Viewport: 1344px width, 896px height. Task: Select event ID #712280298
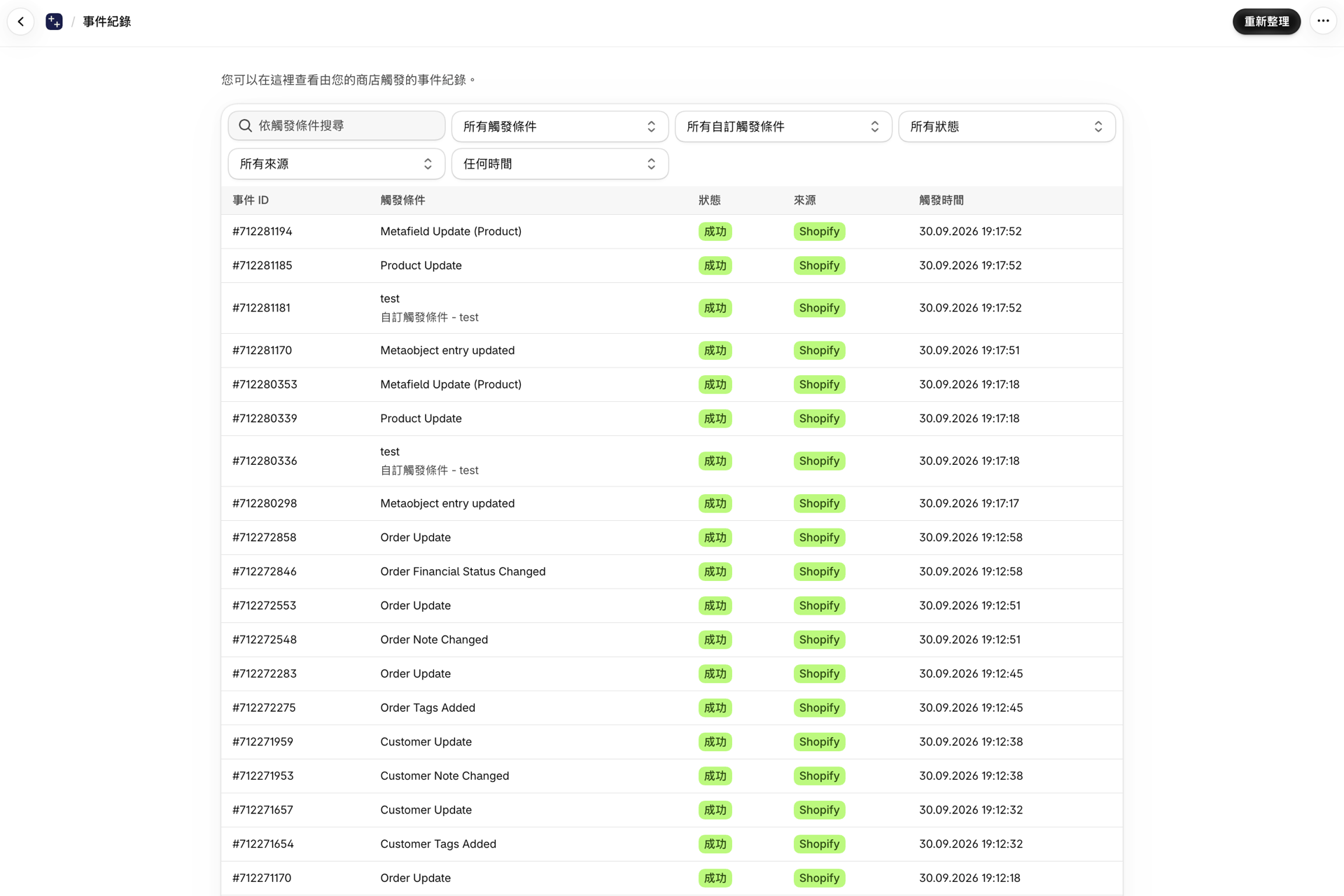click(265, 503)
